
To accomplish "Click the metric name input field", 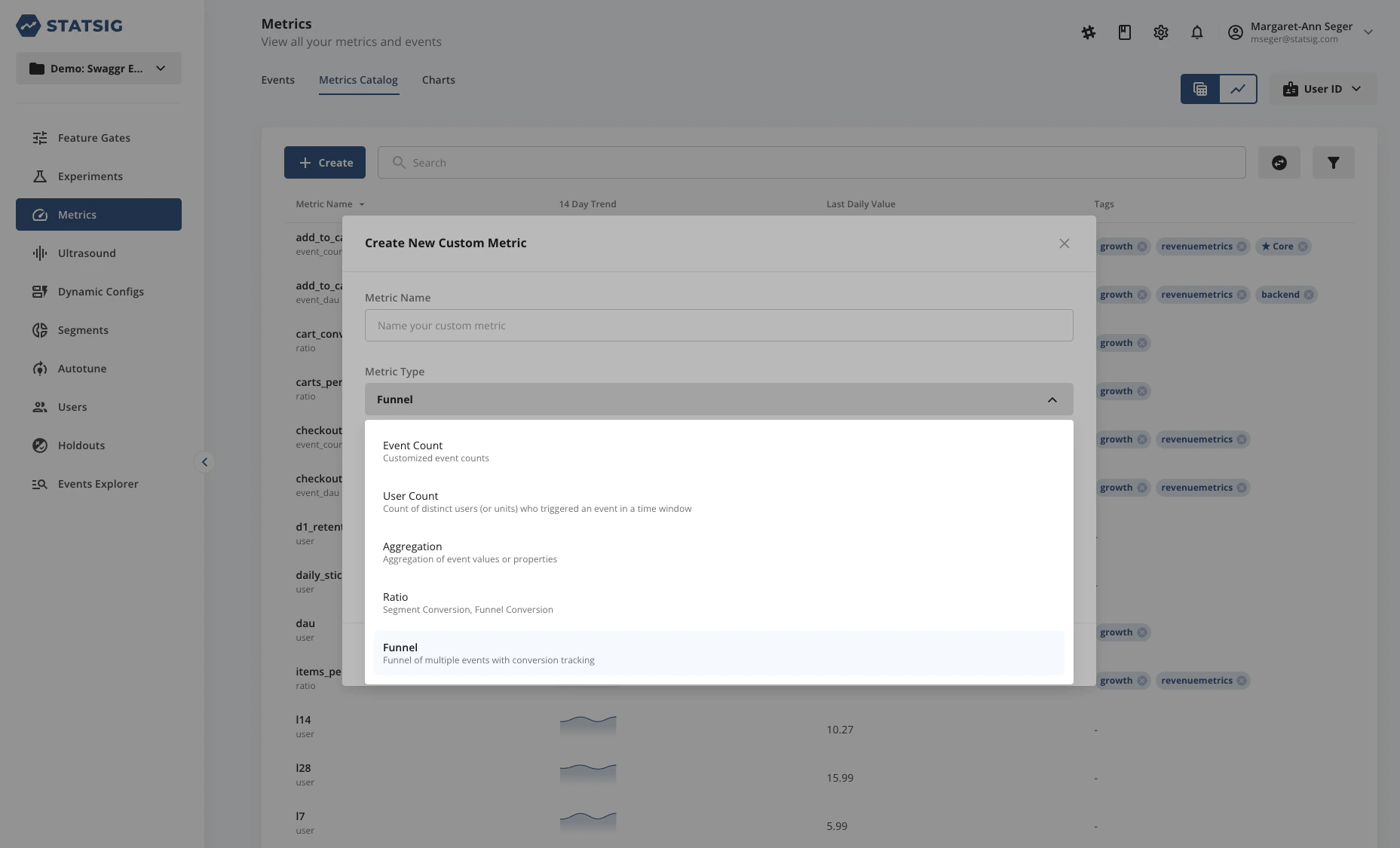I will (718, 325).
